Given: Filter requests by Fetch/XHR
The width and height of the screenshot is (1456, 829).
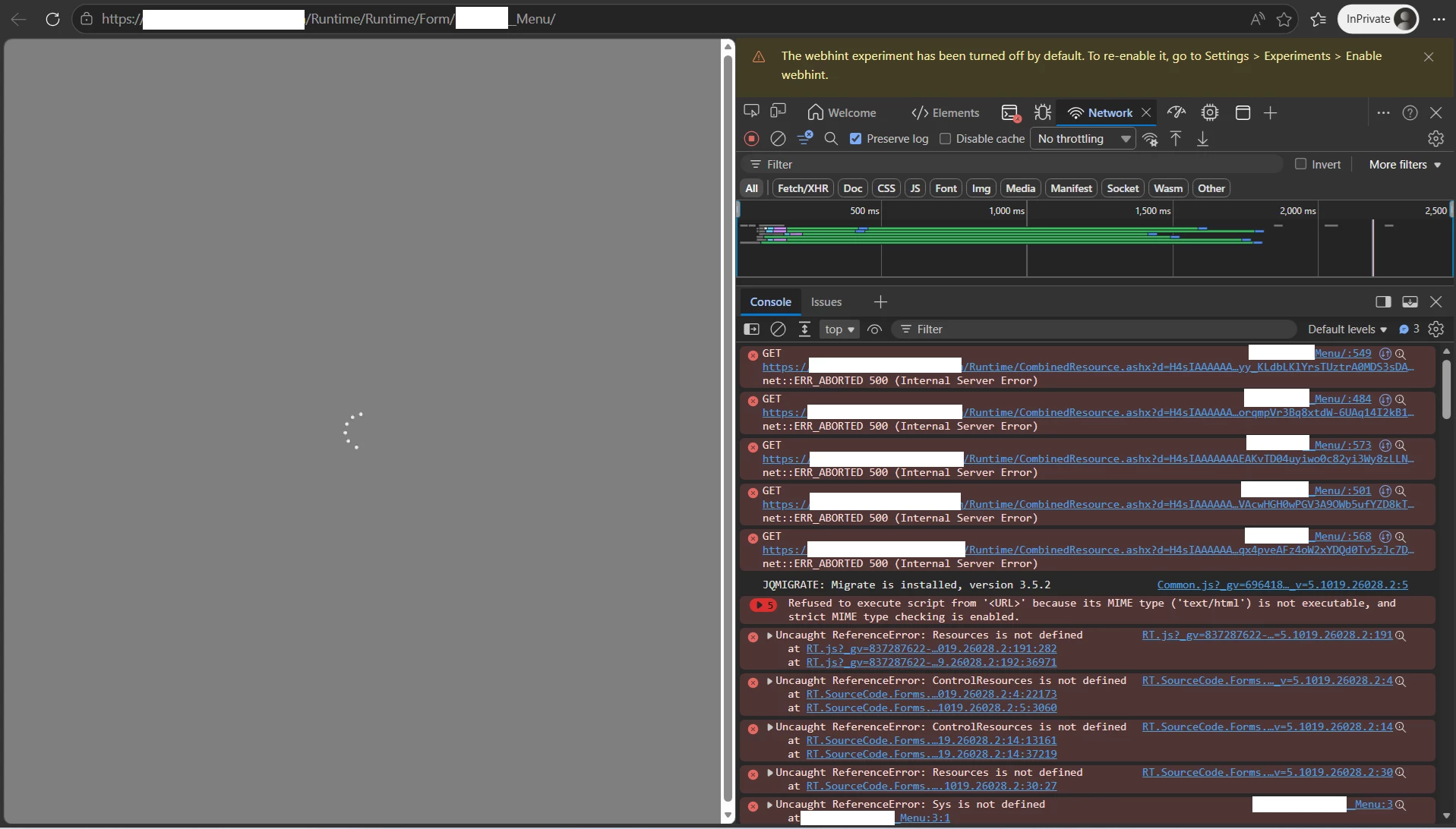Looking at the screenshot, I should pos(803,188).
